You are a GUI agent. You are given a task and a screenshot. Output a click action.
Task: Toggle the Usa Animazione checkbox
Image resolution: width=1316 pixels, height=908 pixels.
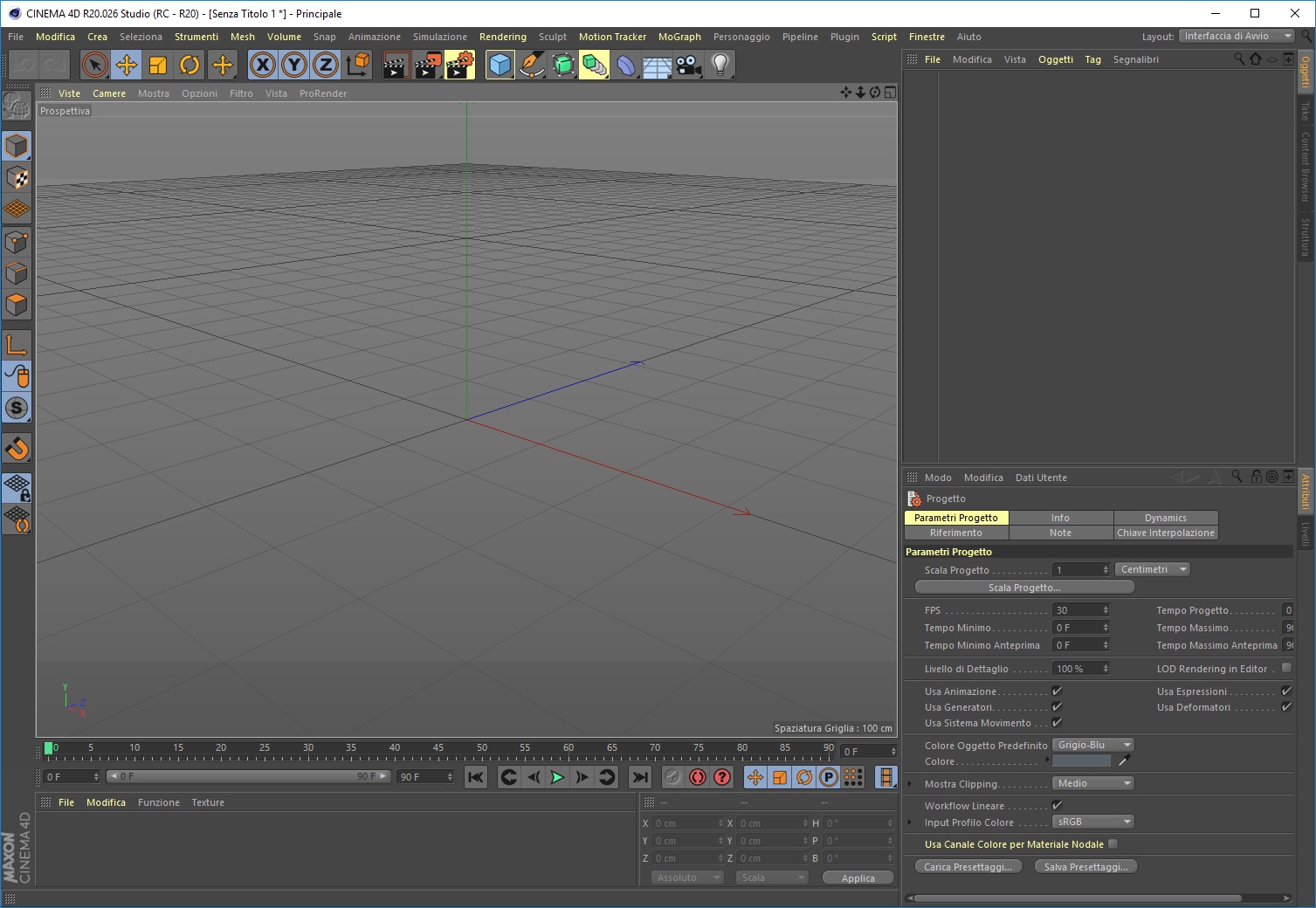1057,691
